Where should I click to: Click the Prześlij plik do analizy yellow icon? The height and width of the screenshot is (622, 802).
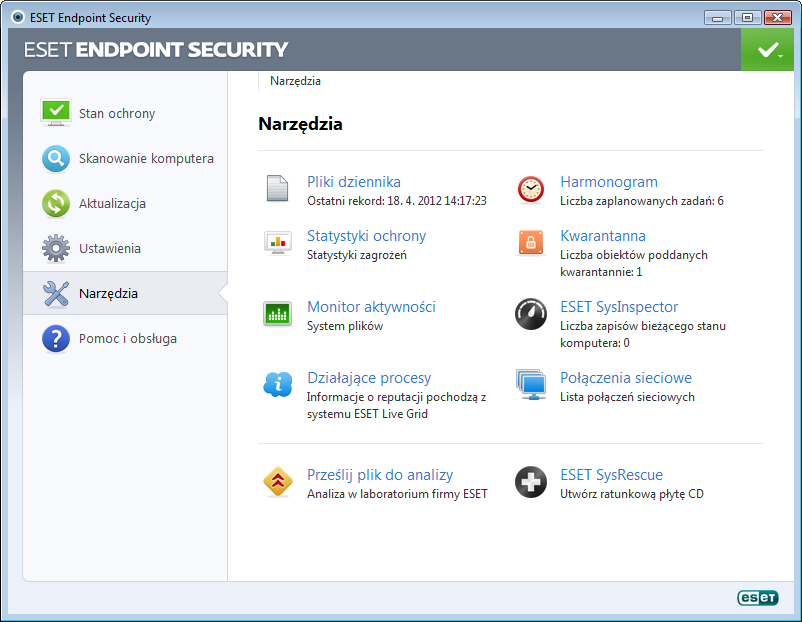tap(278, 481)
